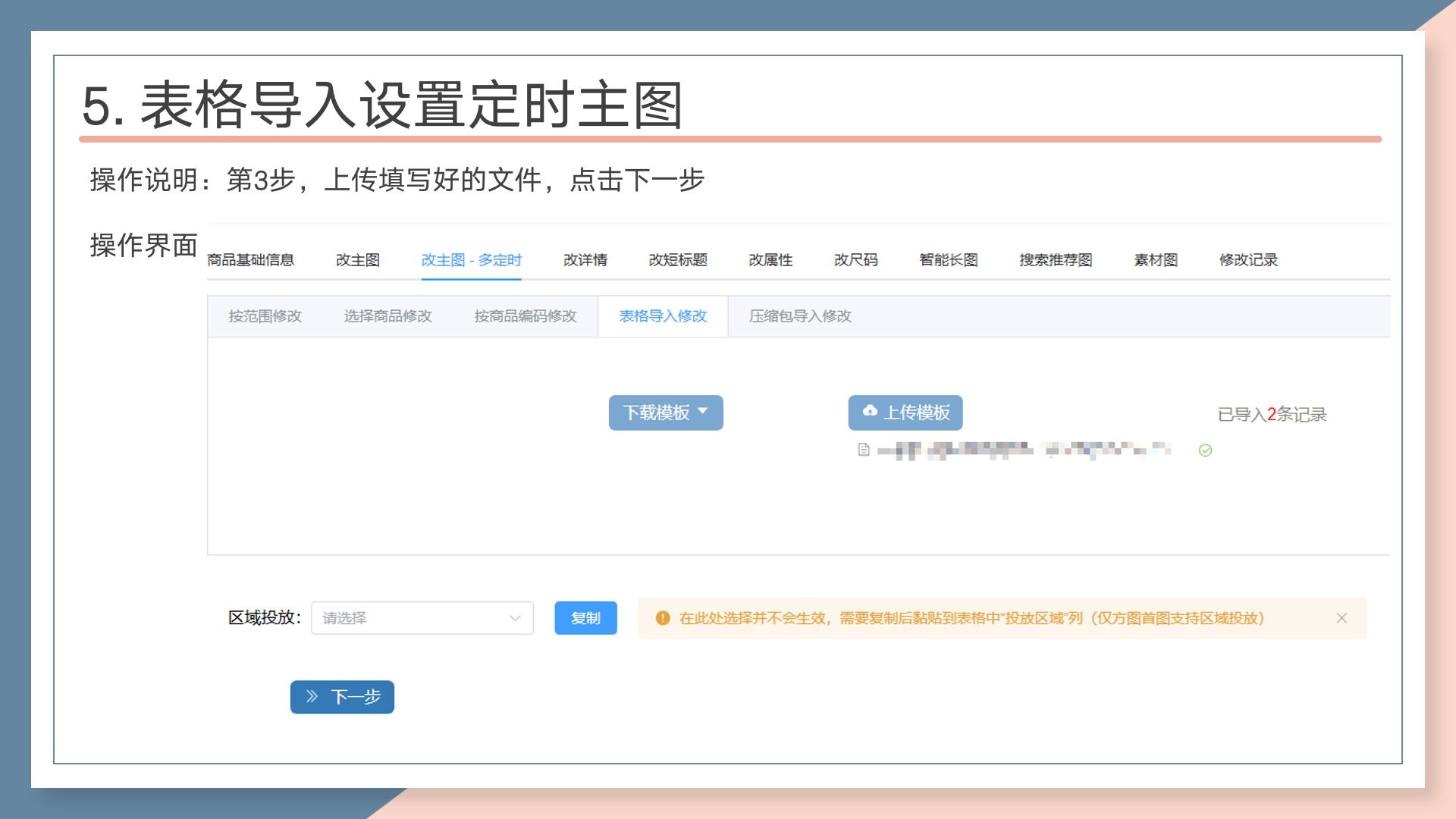Click the 下一步 button
1456x819 pixels.
[342, 696]
